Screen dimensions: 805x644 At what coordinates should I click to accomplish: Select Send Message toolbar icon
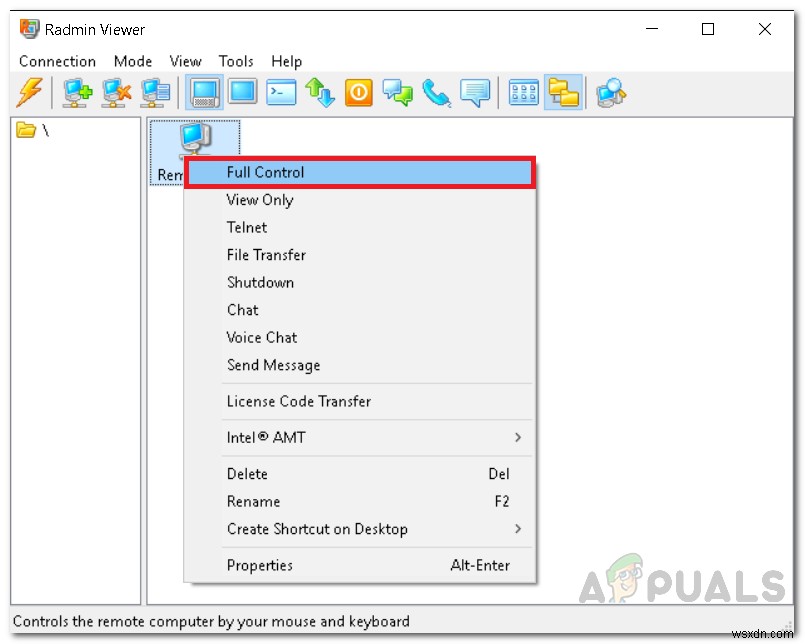coord(475,93)
